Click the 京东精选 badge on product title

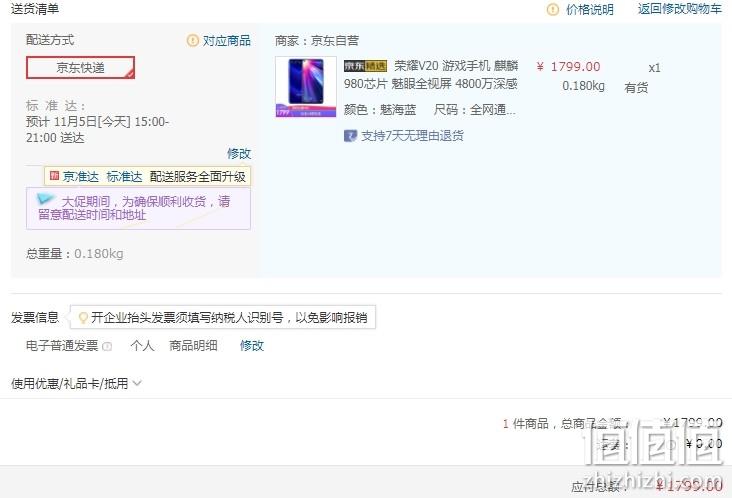click(x=366, y=66)
